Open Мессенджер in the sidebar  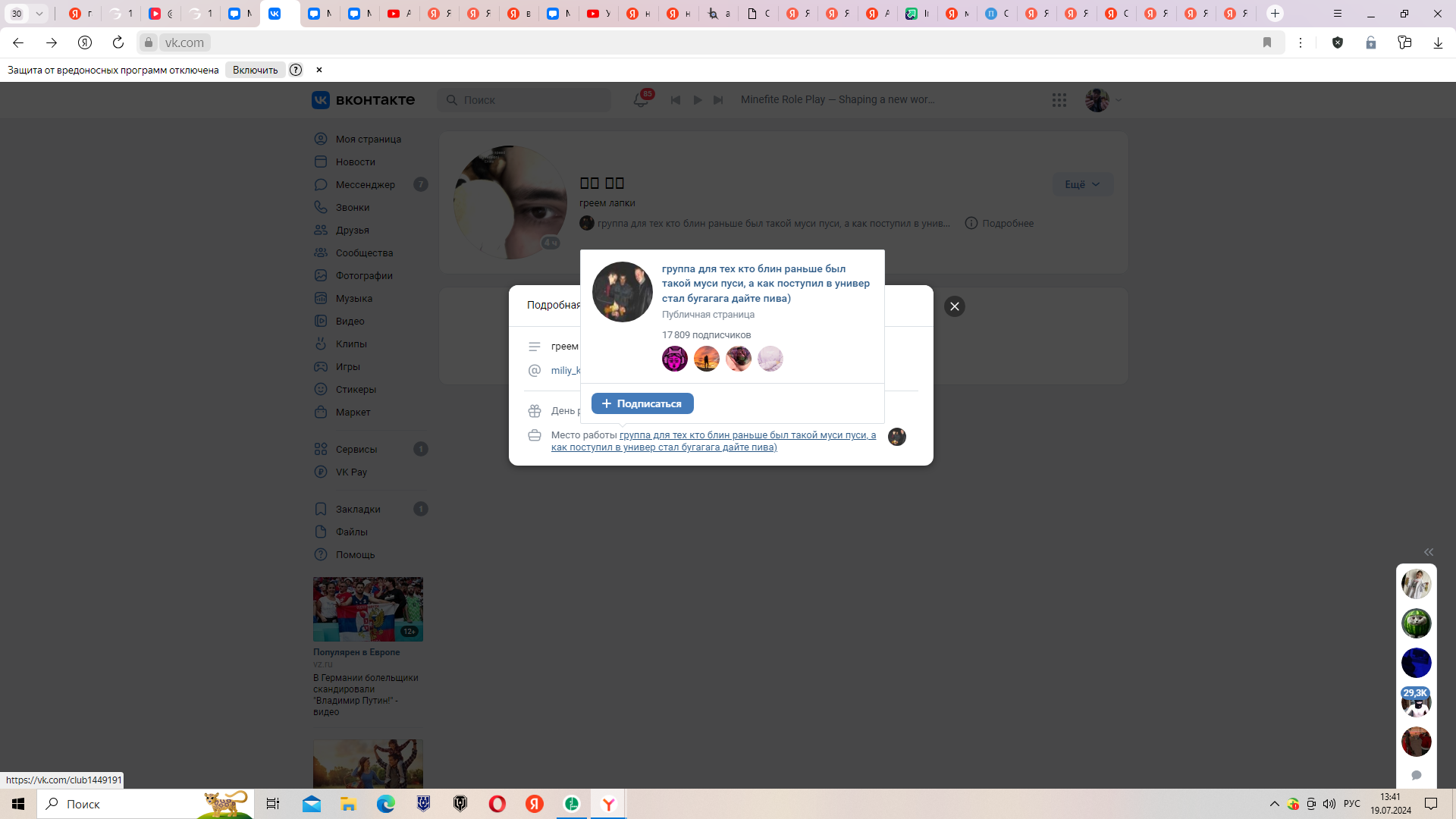[365, 185]
